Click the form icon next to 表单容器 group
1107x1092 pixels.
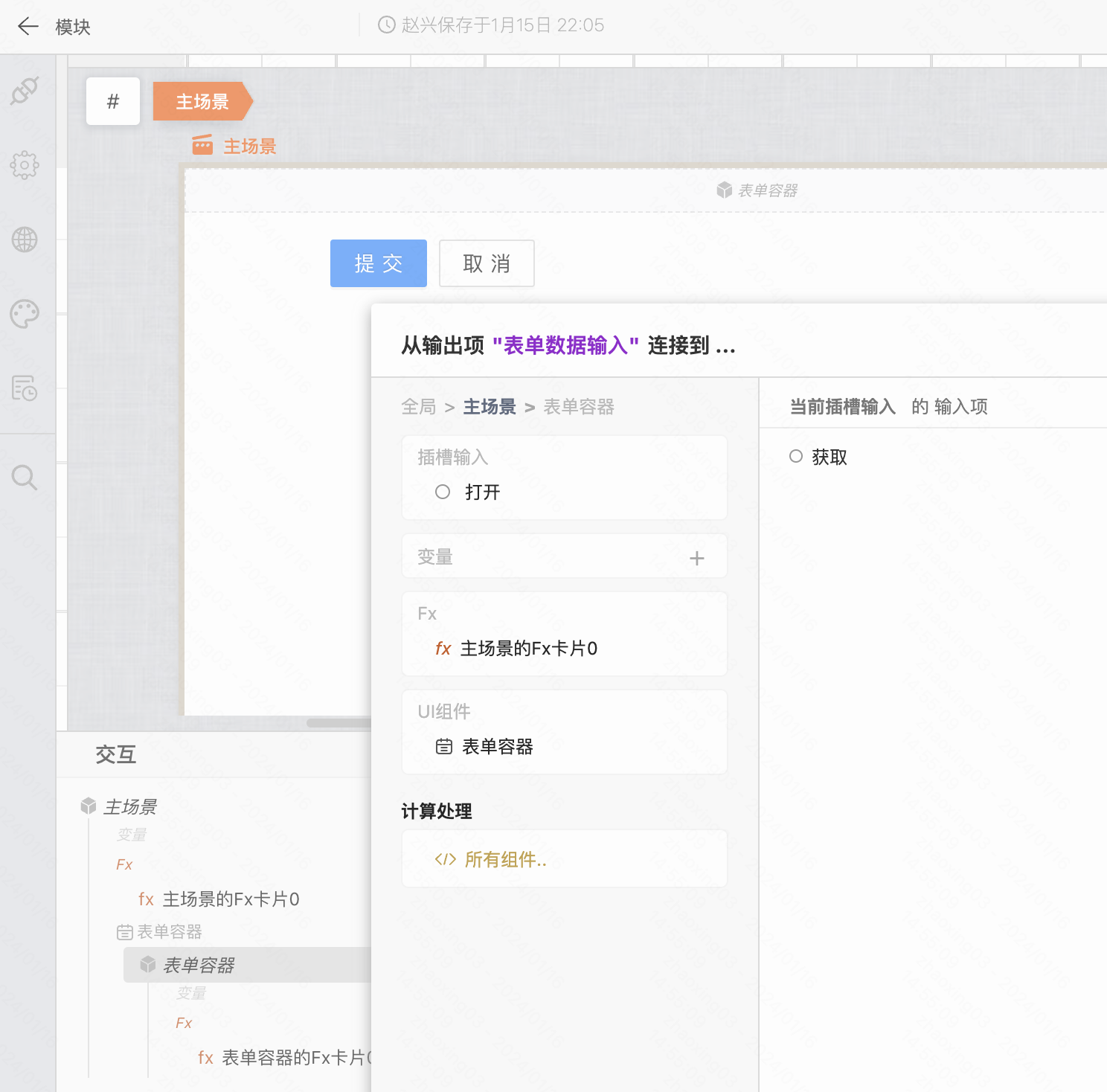click(x=125, y=932)
